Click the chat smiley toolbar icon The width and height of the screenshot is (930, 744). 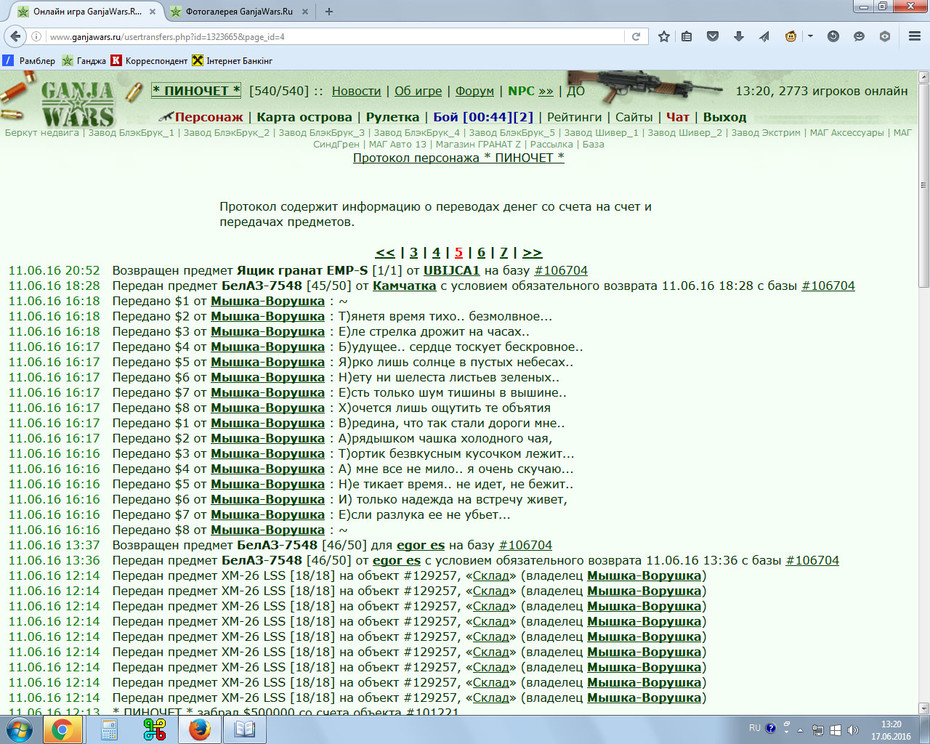(859, 37)
